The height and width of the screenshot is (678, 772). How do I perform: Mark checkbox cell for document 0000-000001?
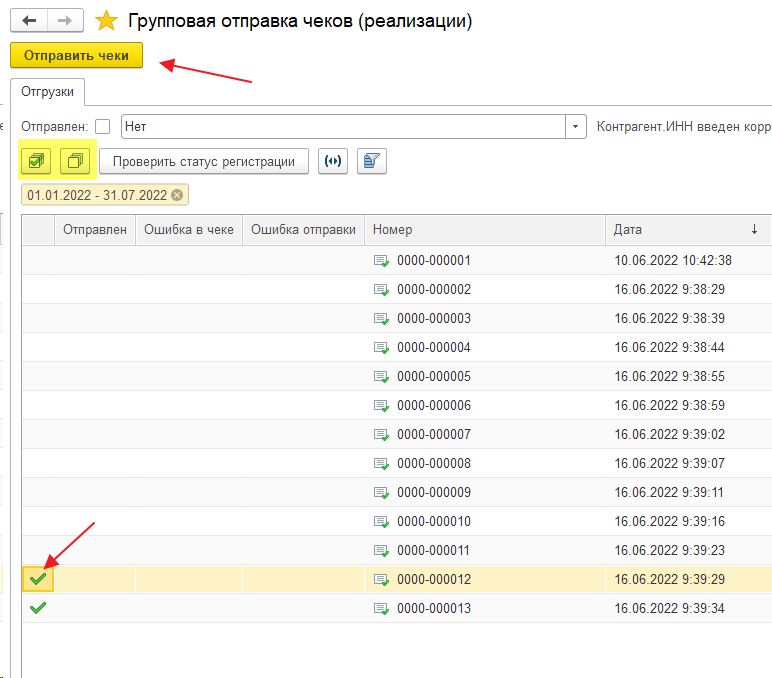[38, 260]
